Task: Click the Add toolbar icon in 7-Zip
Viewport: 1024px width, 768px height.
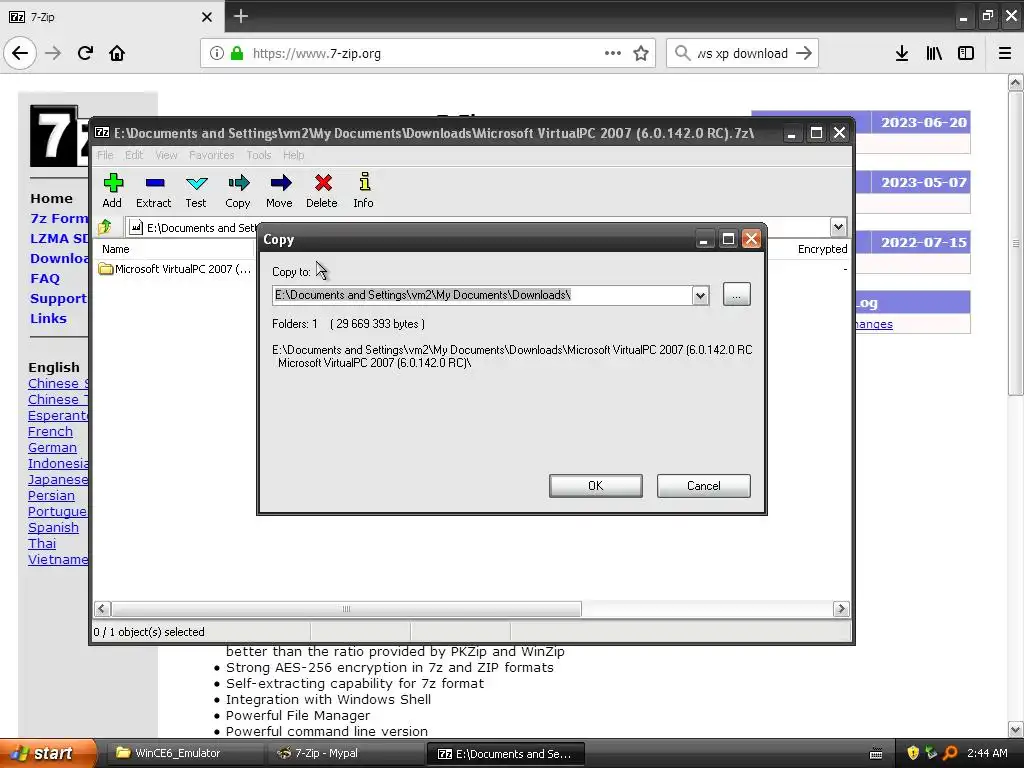Action: (x=112, y=190)
